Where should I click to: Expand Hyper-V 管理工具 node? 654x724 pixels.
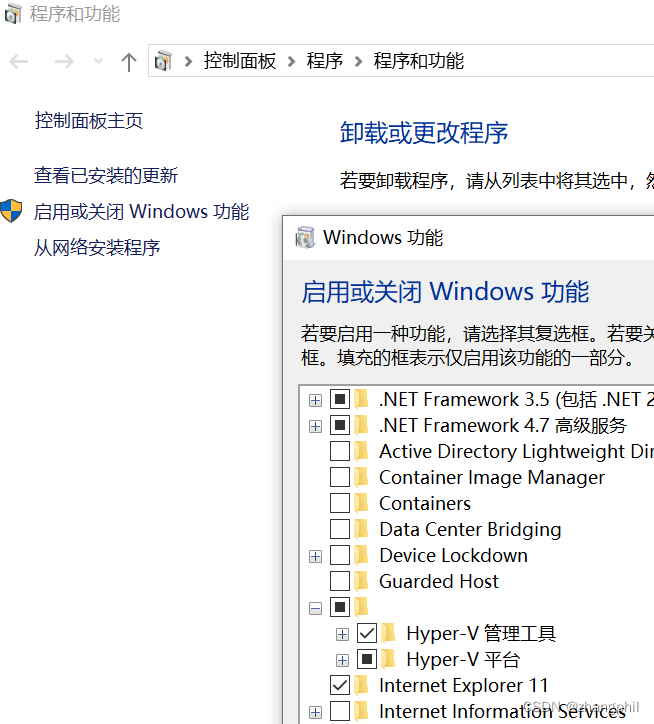tap(342, 634)
